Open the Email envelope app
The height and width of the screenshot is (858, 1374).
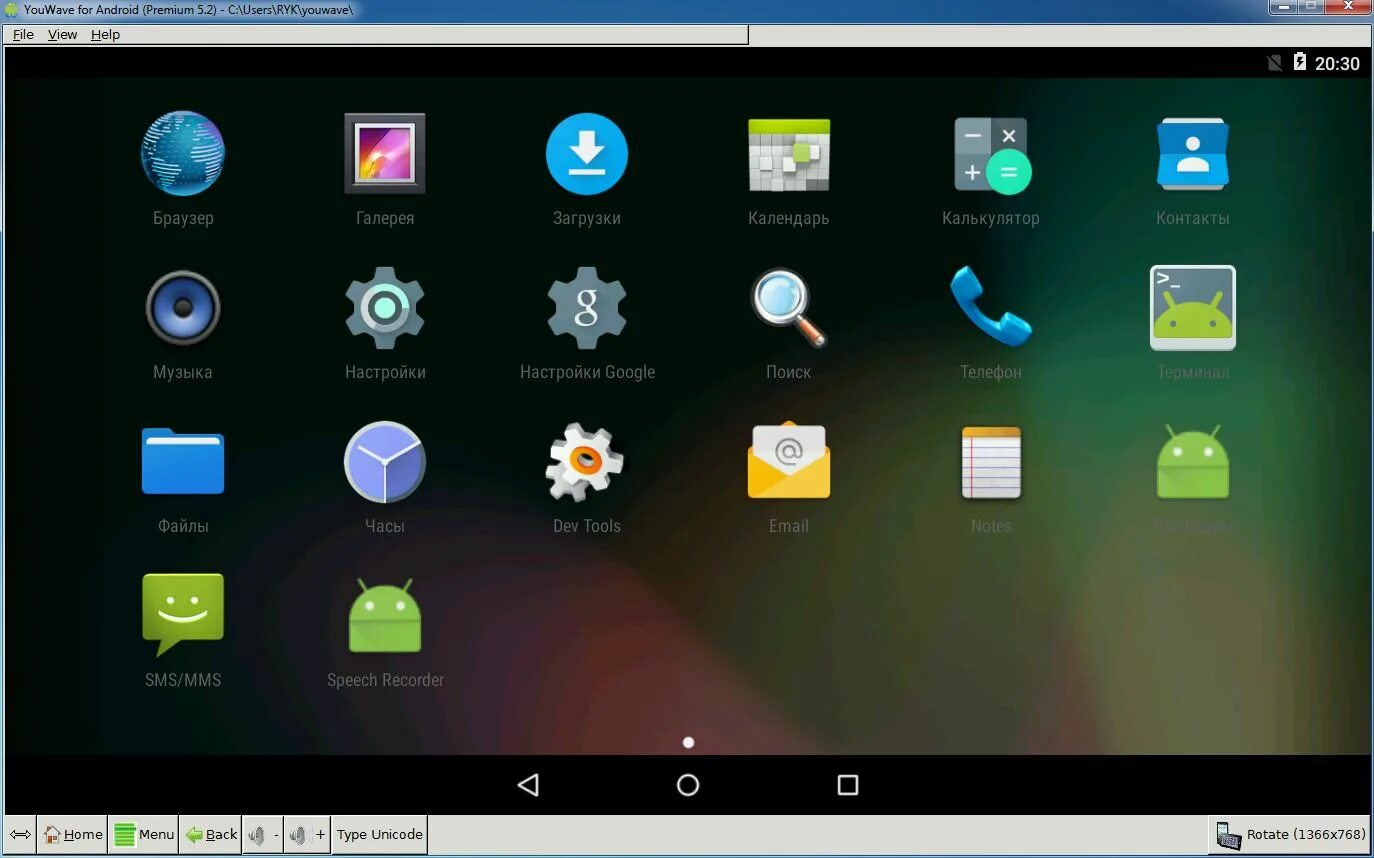click(789, 460)
